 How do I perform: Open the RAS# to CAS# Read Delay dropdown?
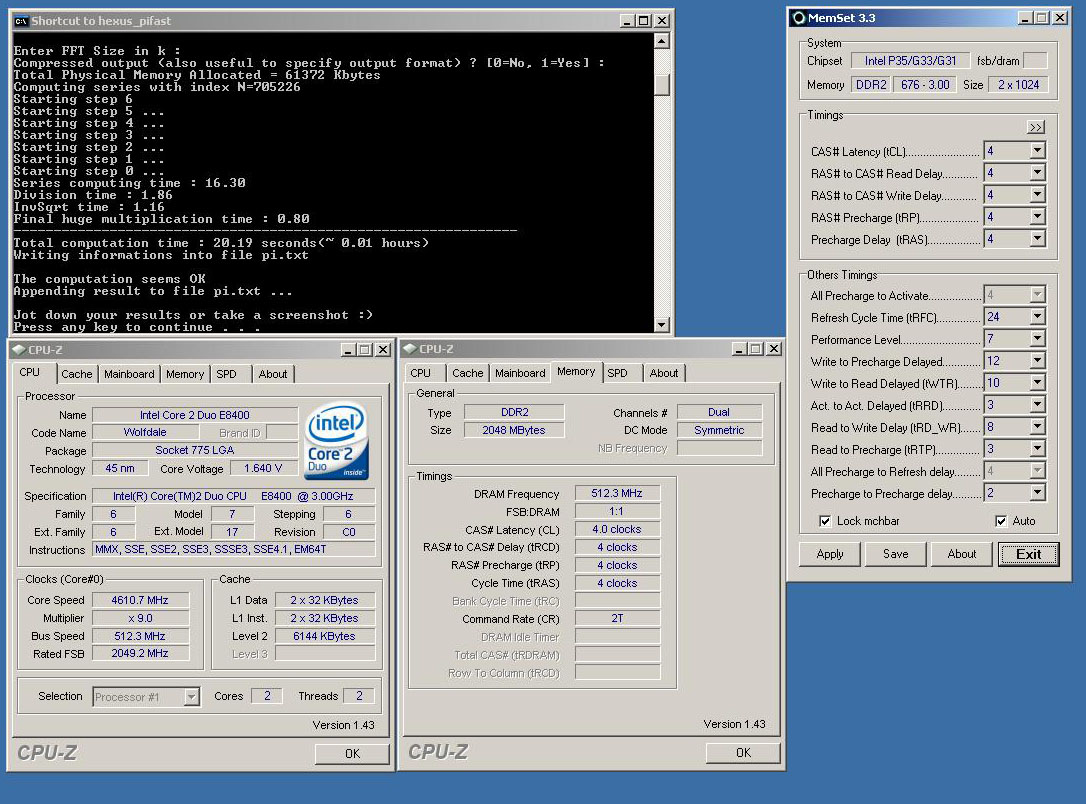tap(1037, 173)
